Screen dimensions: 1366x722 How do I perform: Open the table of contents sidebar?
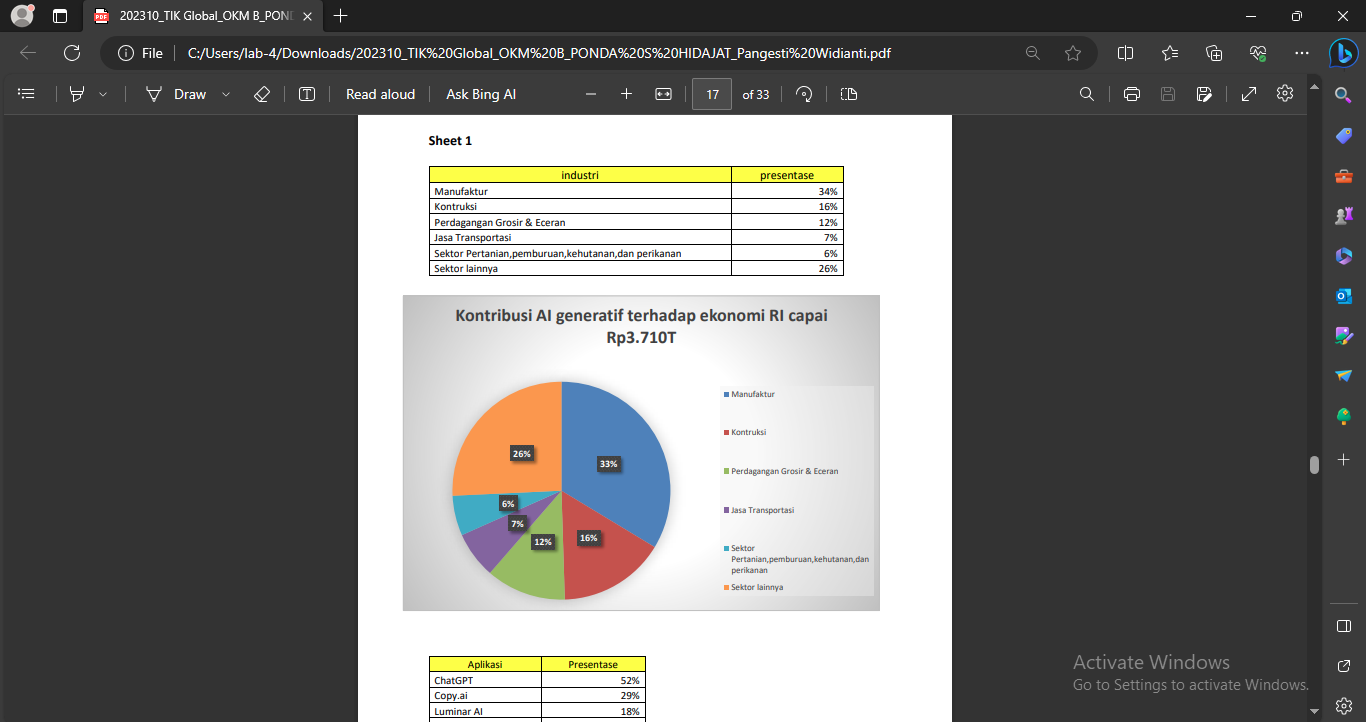click(x=27, y=94)
